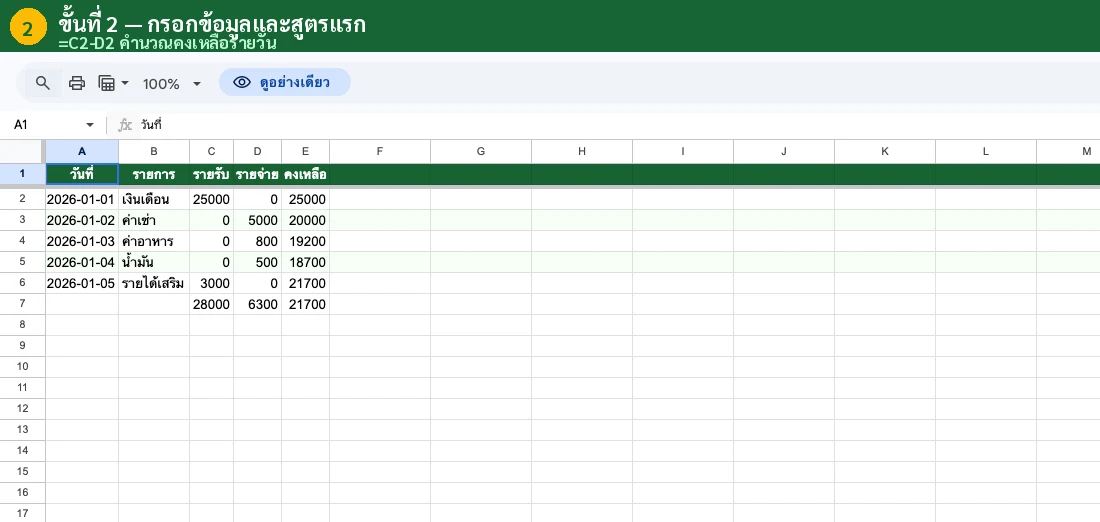Select column H header
Viewport: 1100px width, 522px height.
[x=582, y=151]
